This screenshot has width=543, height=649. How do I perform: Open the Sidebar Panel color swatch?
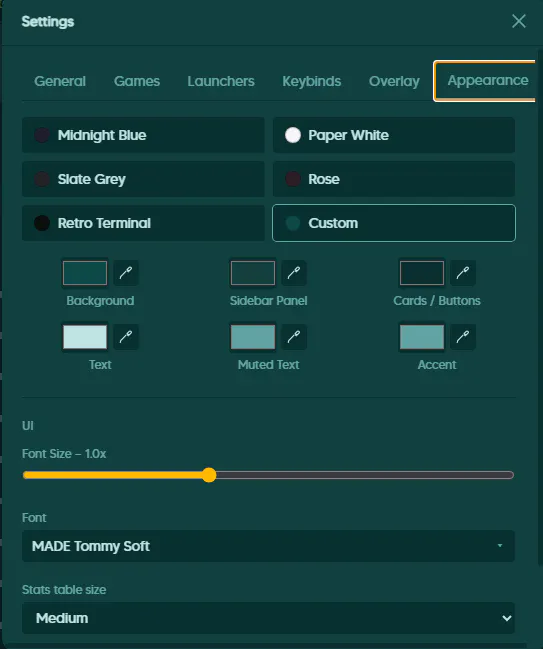[x=253, y=273]
